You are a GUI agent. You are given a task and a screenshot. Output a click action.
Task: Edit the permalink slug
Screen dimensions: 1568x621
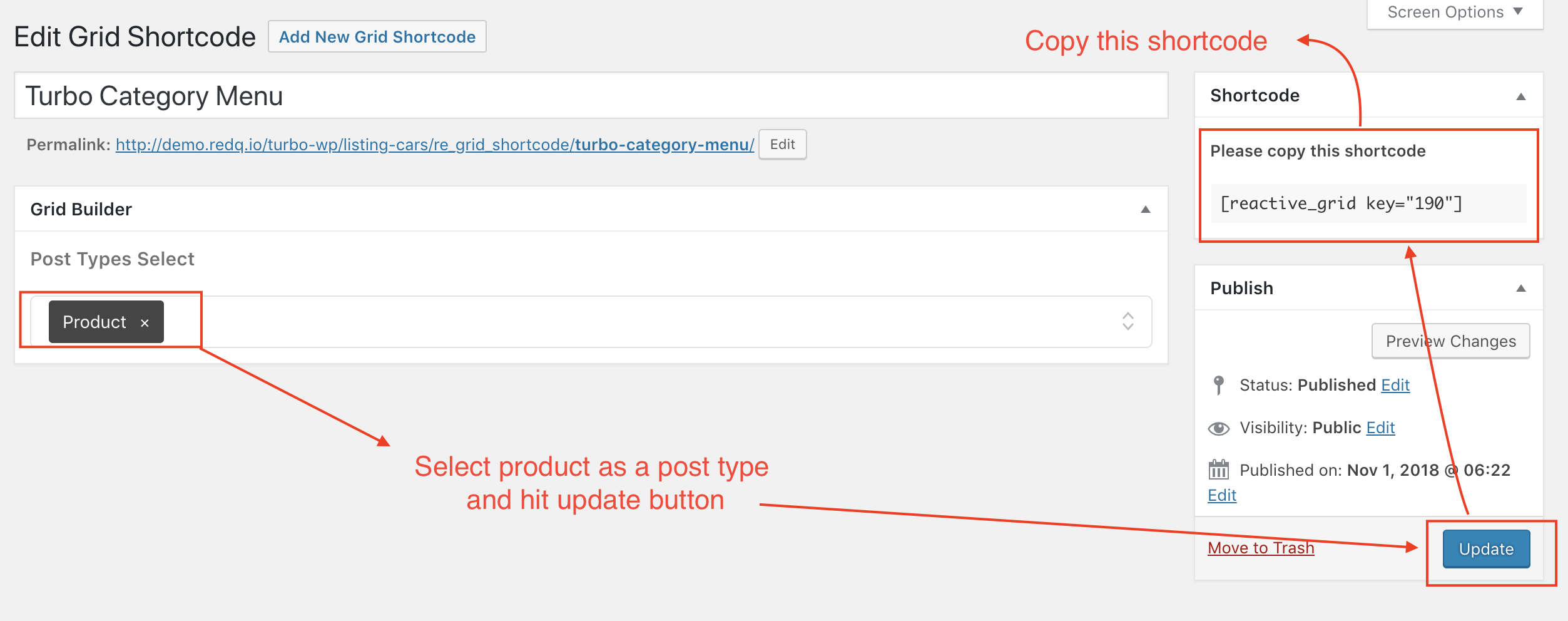click(x=782, y=145)
